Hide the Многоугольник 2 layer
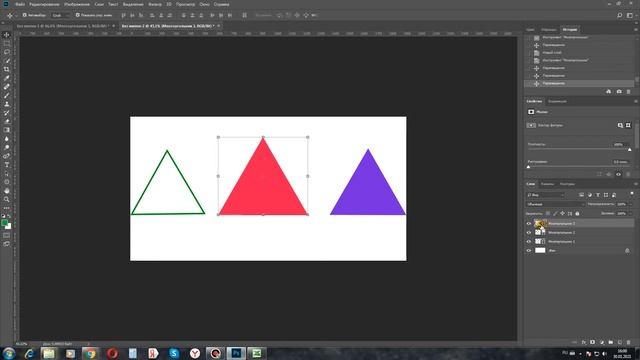 (529, 233)
